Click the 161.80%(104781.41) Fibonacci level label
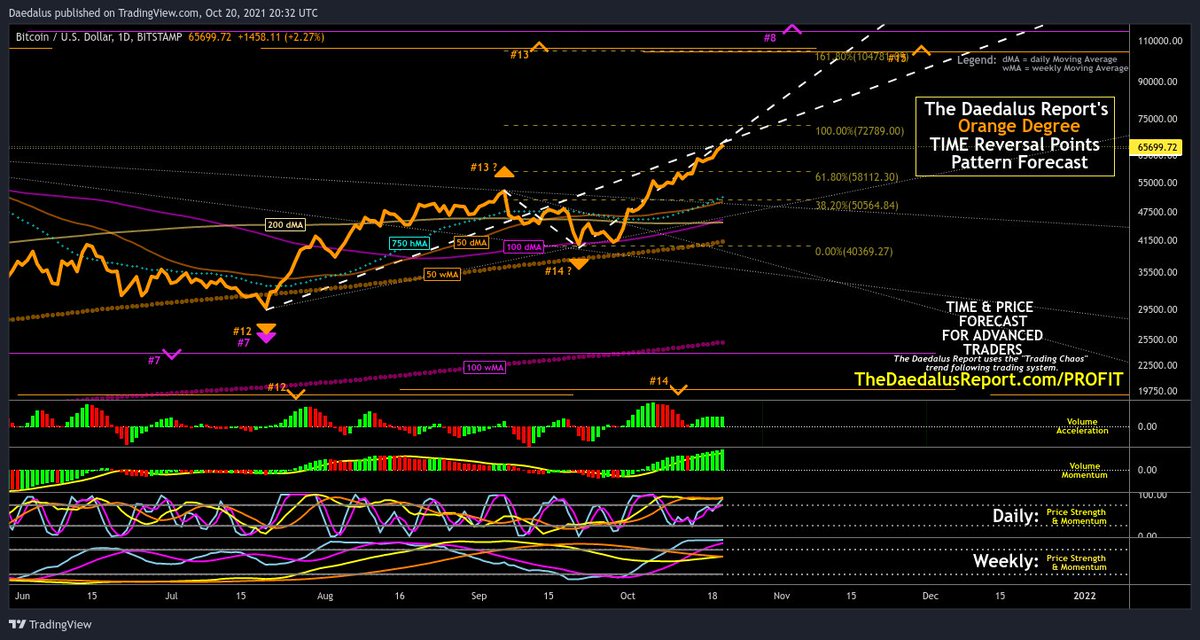Image resolution: width=1200 pixels, height=640 pixels. tap(862, 58)
